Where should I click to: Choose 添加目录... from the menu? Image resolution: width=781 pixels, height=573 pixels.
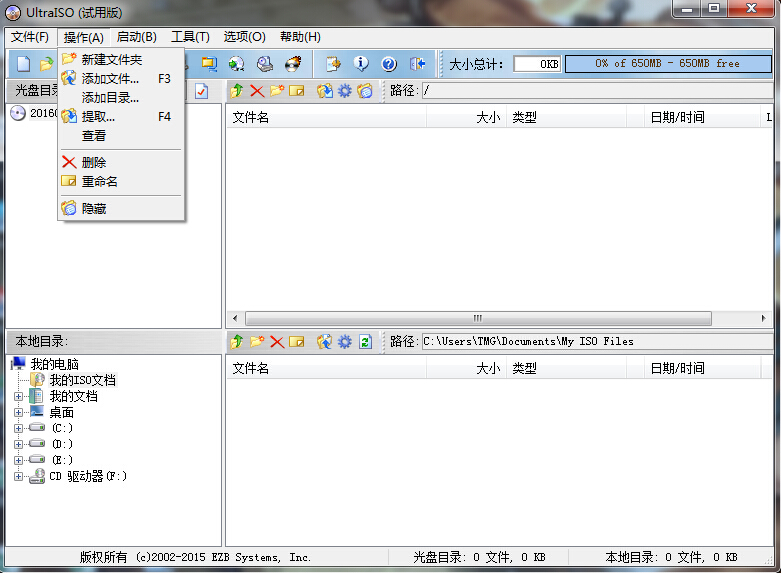121,98
